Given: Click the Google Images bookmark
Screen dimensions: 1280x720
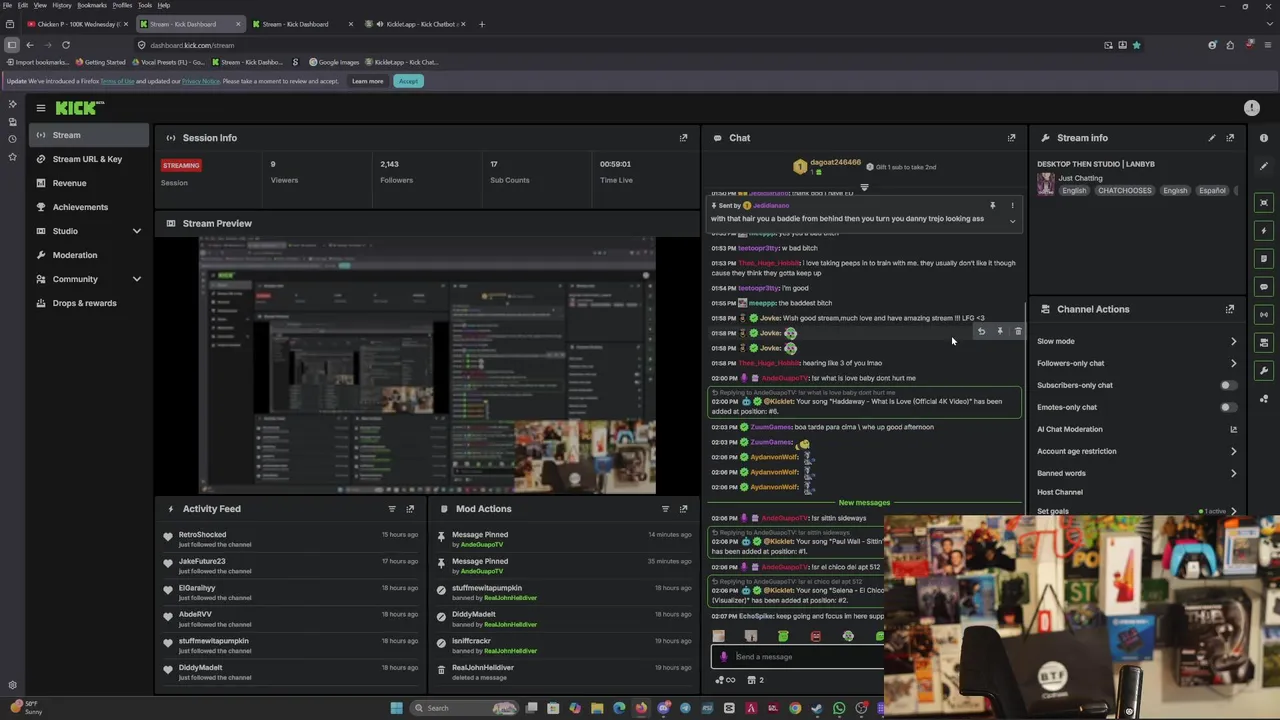Looking at the screenshot, I should coord(334,62).
